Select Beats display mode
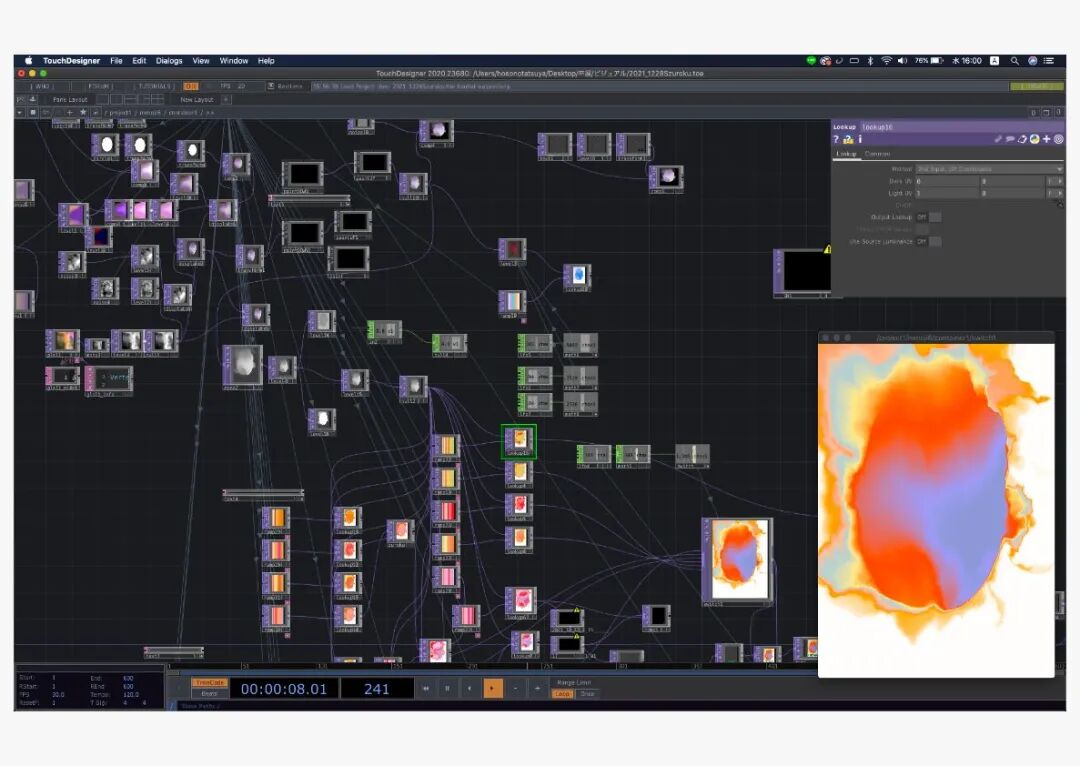The image size is (1080, 766). [209, 694]
